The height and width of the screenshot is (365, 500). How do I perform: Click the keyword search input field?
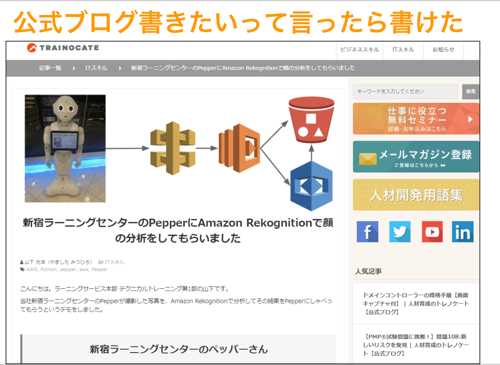tap(405, 91)
